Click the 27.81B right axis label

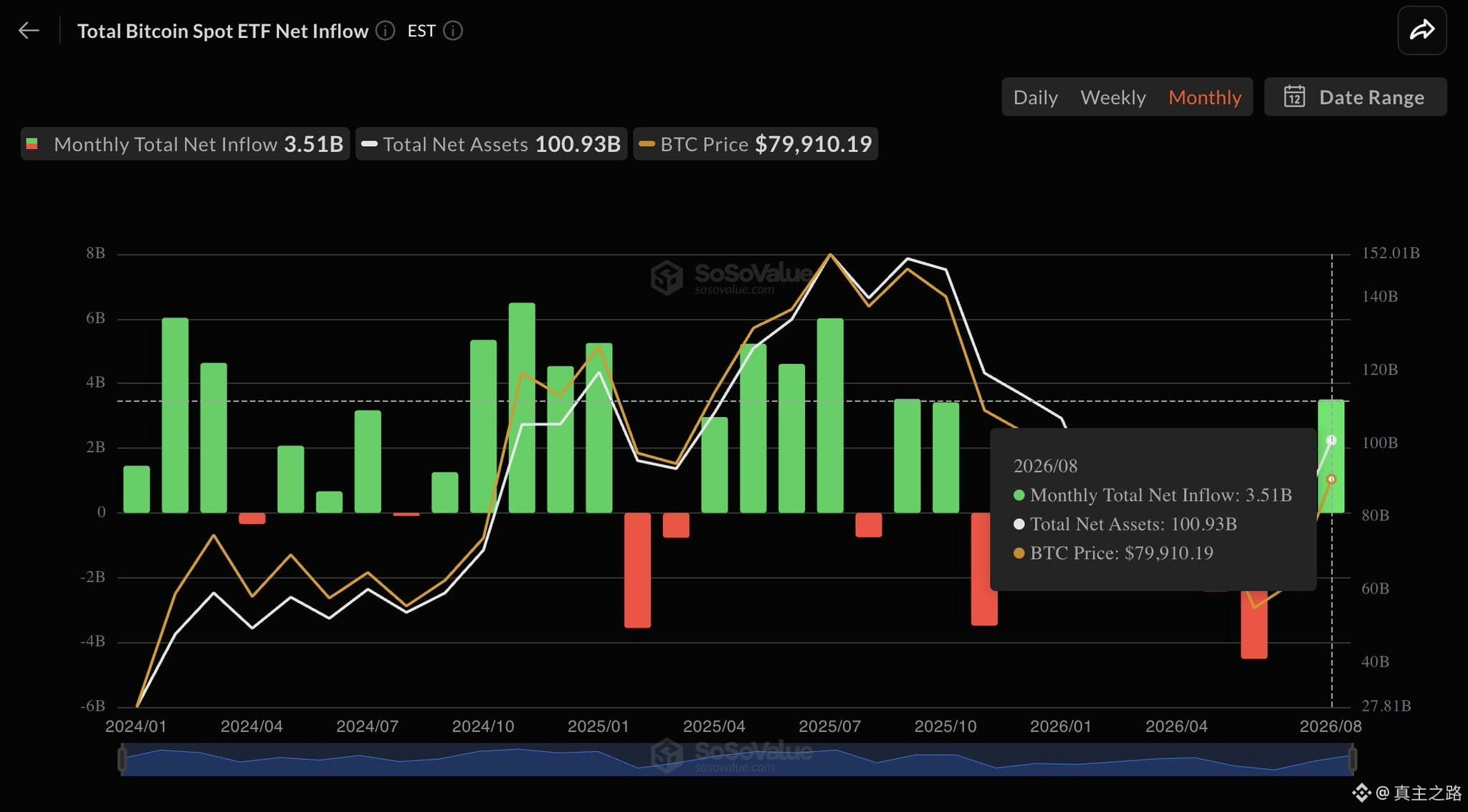1386,706
